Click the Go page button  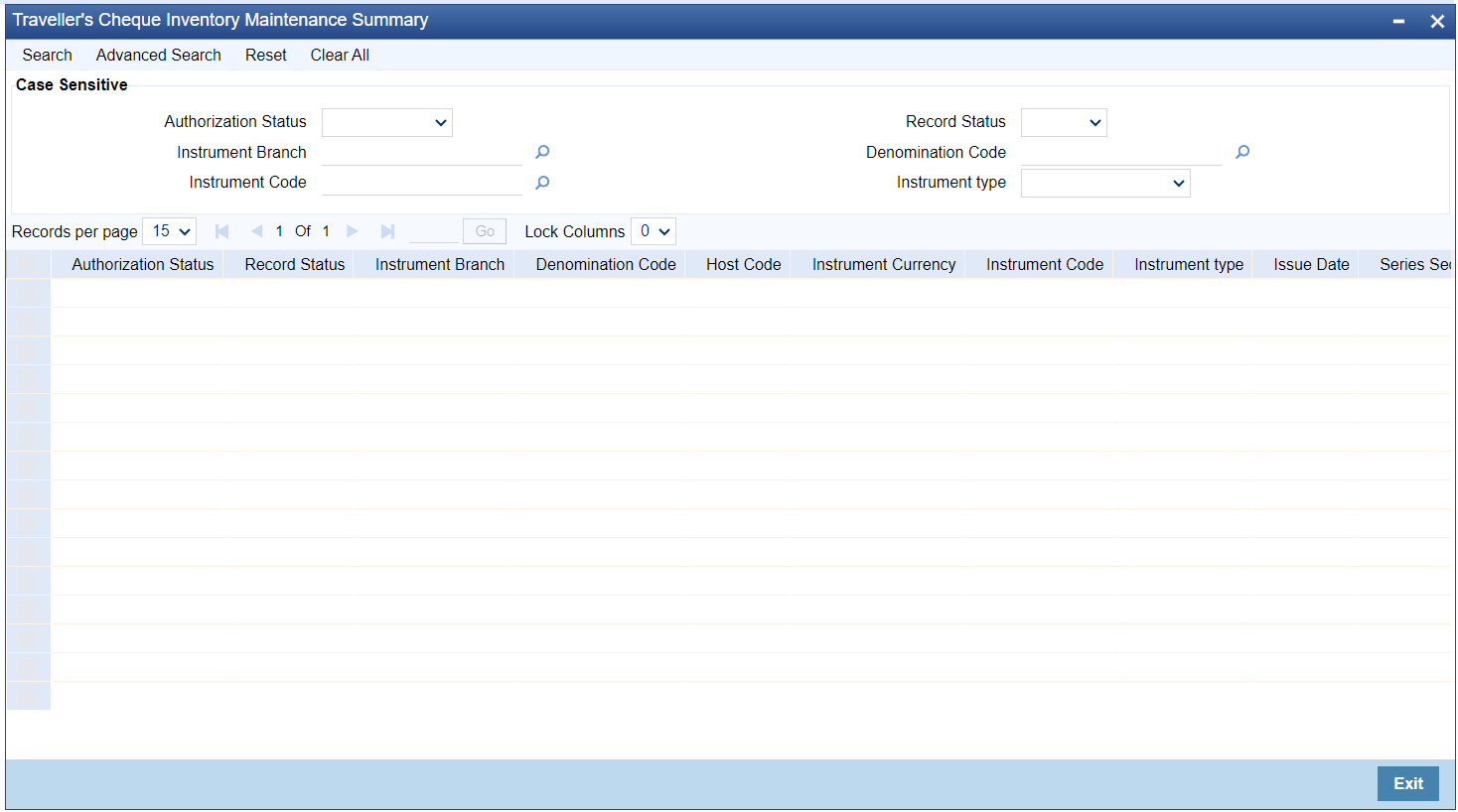click(485, 231)
